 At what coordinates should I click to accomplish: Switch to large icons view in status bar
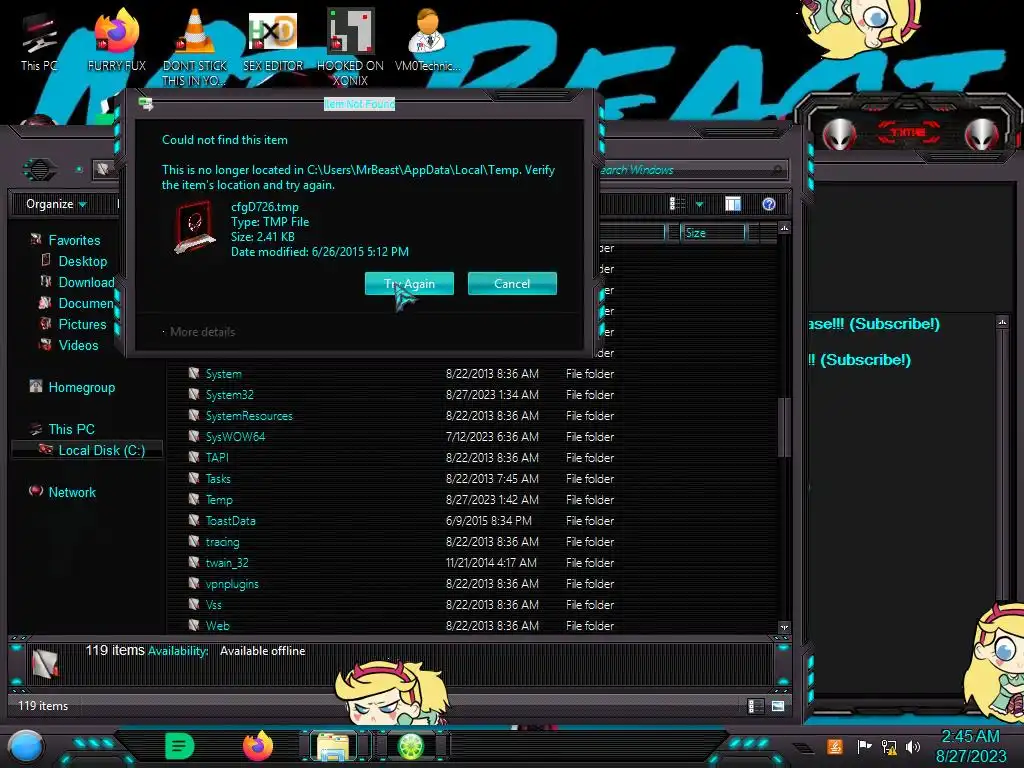pos(778,706)
